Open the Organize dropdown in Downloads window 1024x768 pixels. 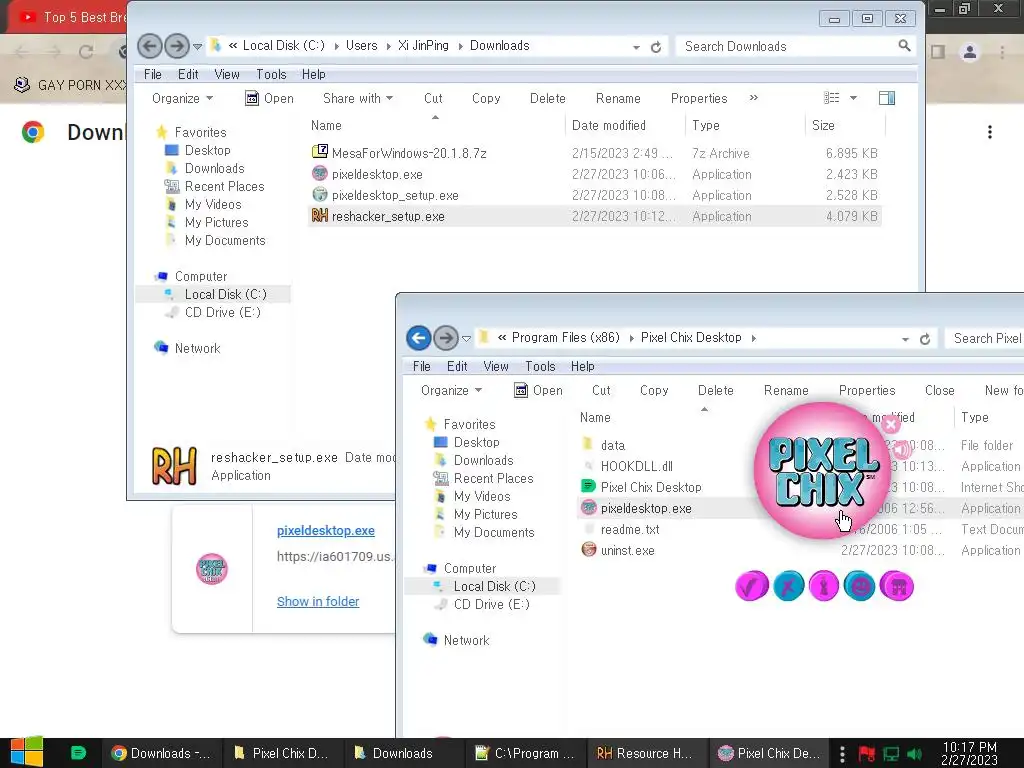click(x=182, y=99)
